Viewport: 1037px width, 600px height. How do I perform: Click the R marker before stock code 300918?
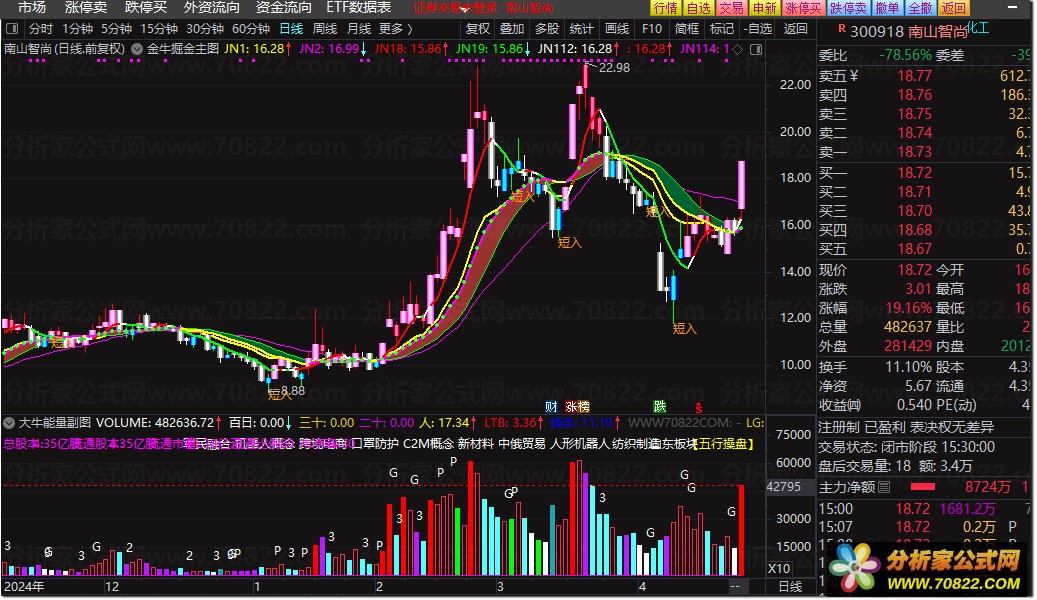click(841, 28)
